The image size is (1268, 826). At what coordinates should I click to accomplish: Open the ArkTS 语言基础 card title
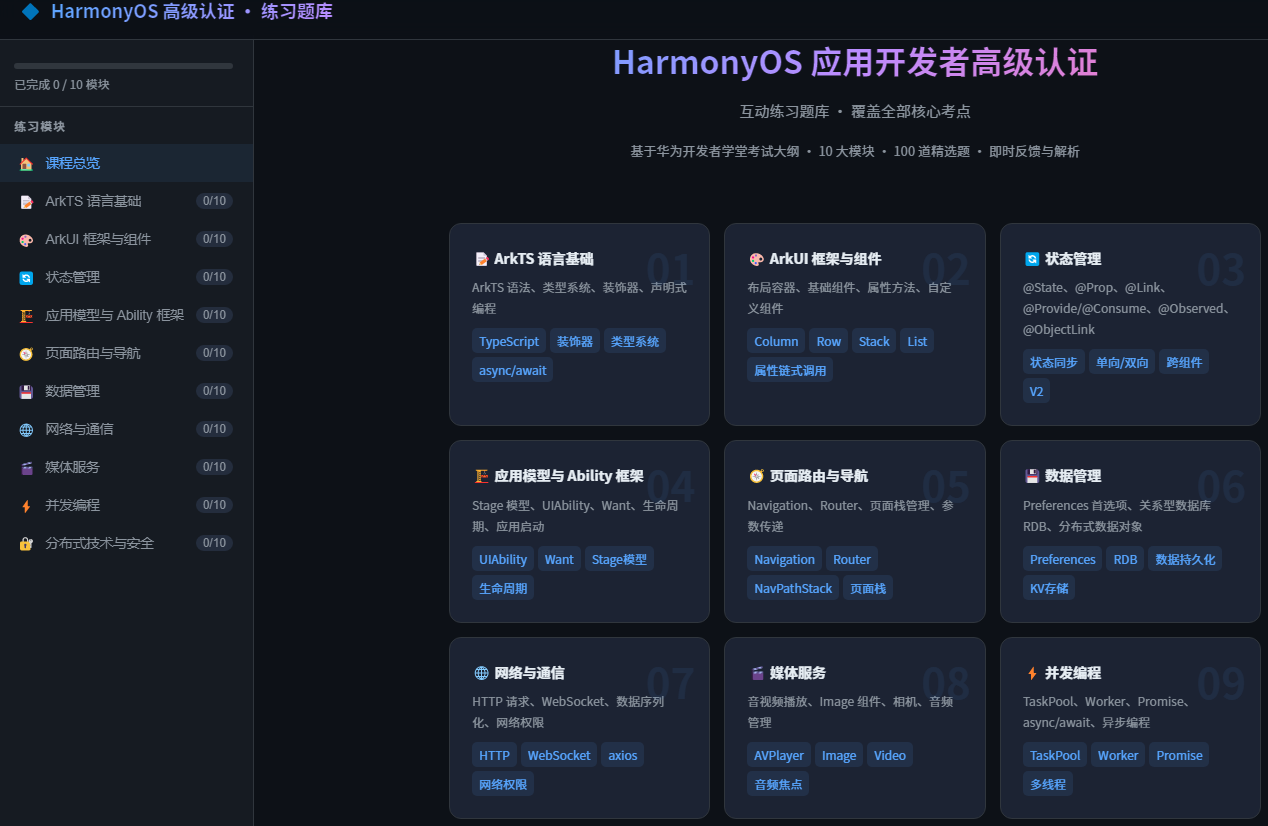coord(544,259)
